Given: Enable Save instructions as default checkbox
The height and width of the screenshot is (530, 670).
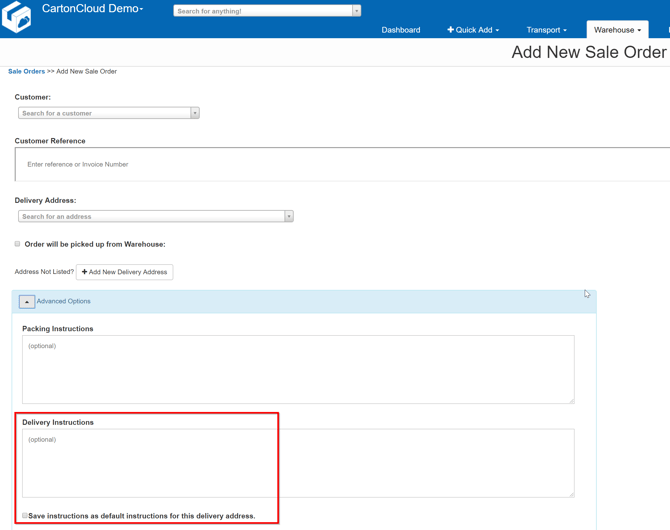Looking at the screenshot, I should [25, 516].
